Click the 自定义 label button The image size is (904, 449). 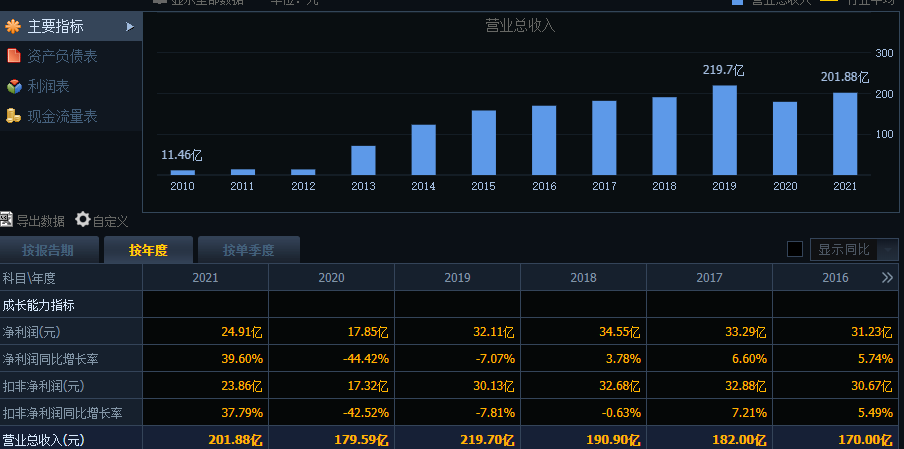[110, 221]
